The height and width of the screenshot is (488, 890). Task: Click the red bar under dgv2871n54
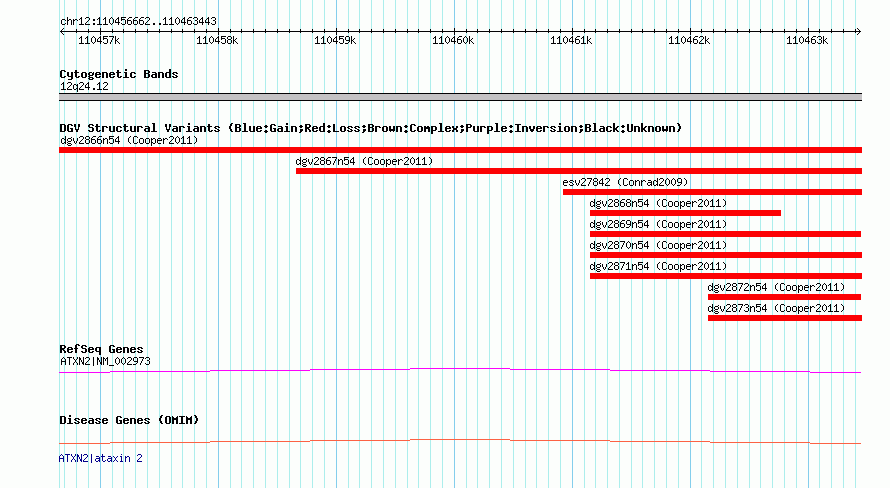[x=726, y=276]
